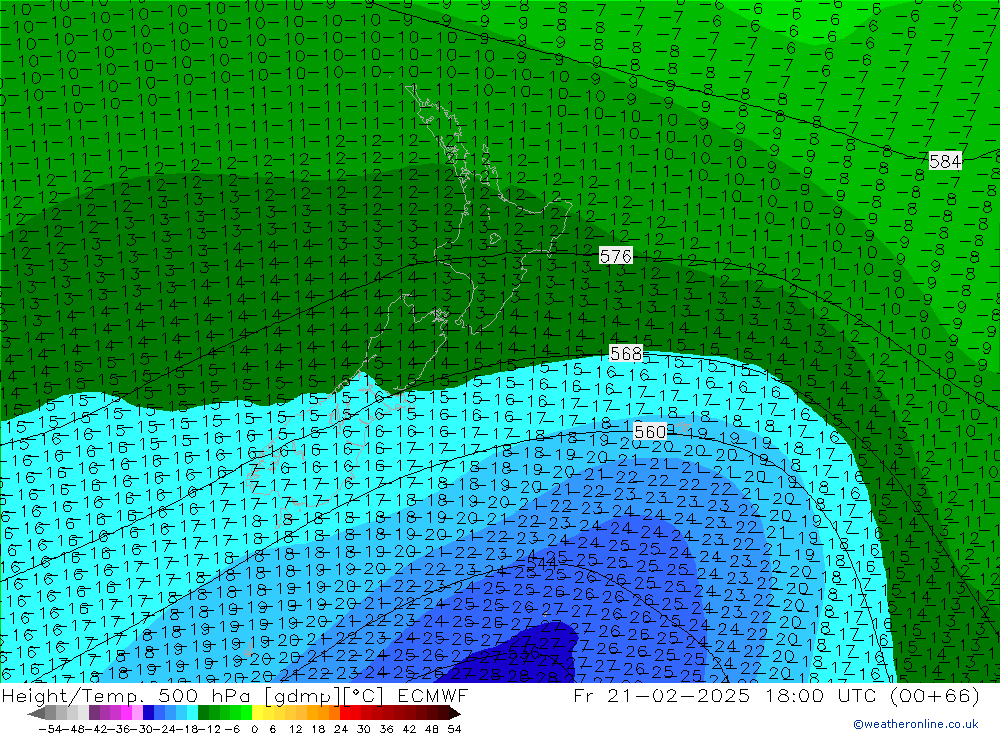The width and height of the screenshot is (1000, 733).
Task: Pick the bright red swatch above legend value 24
Action: pyautogui.click(x=346, y=713)
